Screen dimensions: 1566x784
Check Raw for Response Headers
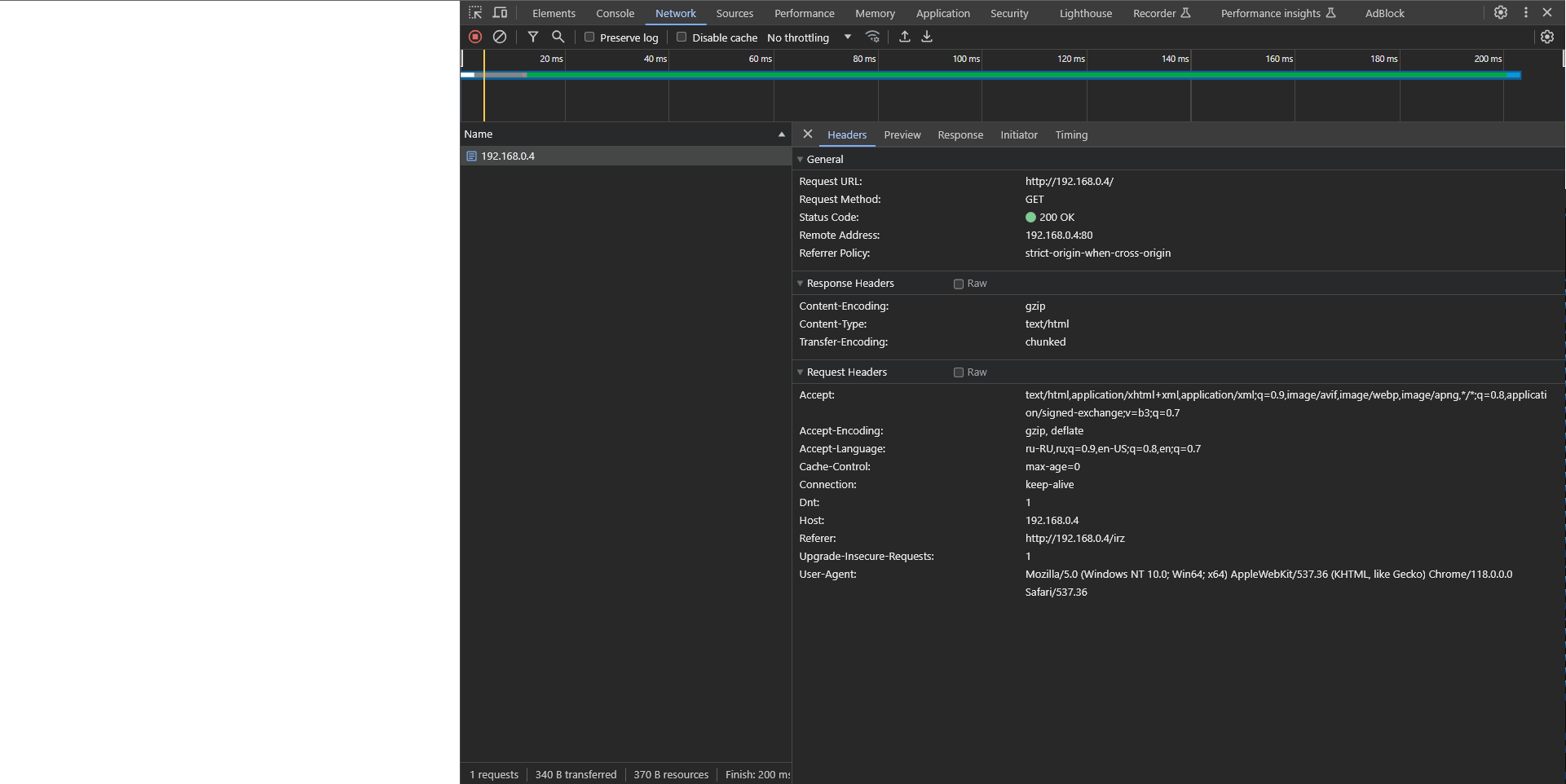point(959,284)
